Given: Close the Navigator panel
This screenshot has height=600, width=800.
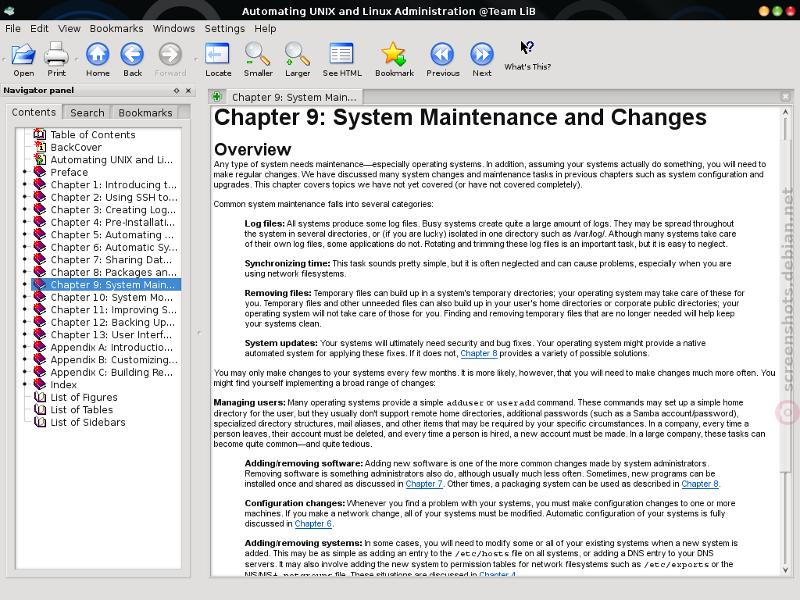Looking at the screenshot, I should click(x=188, y=90).
